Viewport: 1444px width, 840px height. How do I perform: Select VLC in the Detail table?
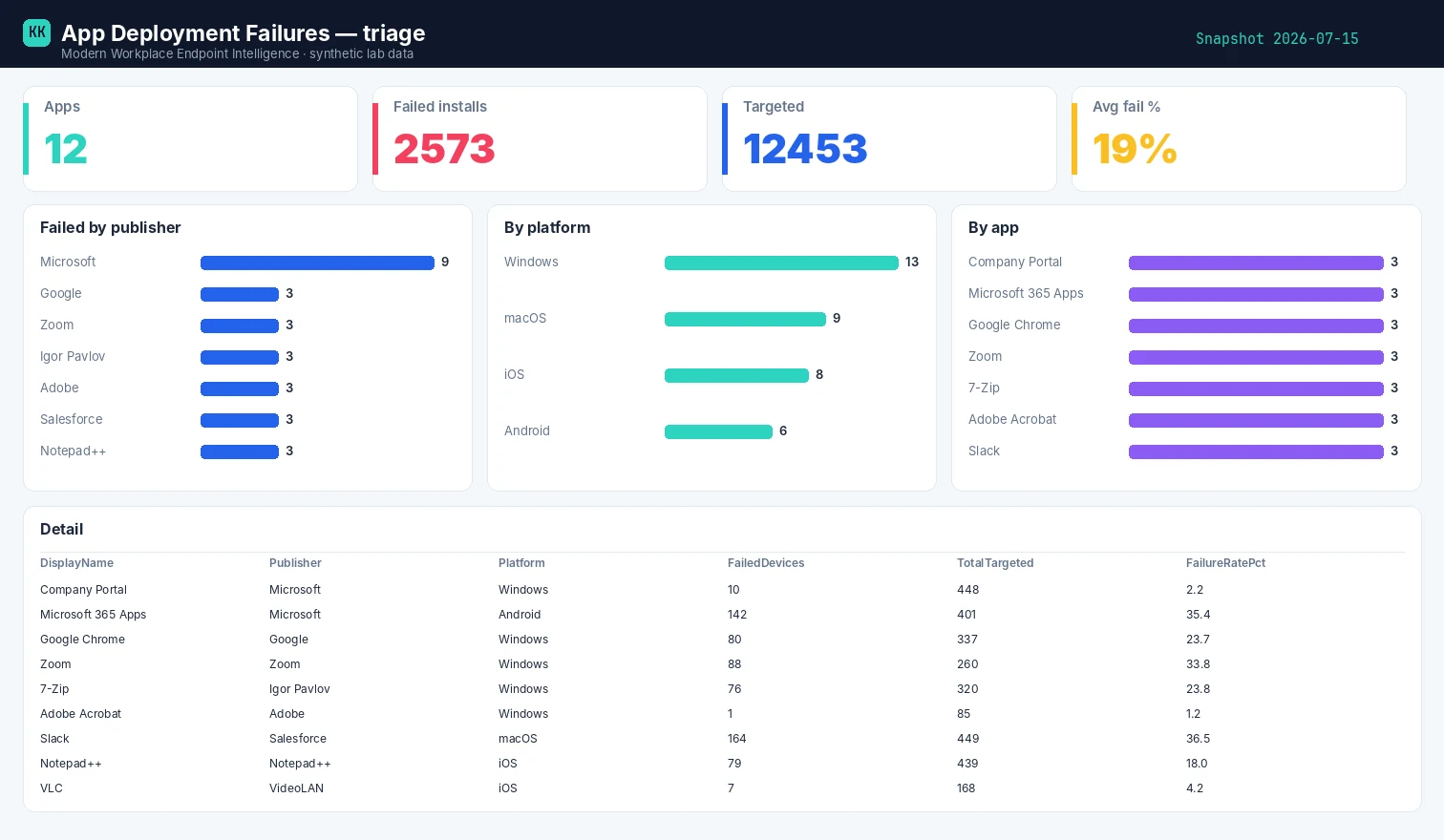point(52,788)
